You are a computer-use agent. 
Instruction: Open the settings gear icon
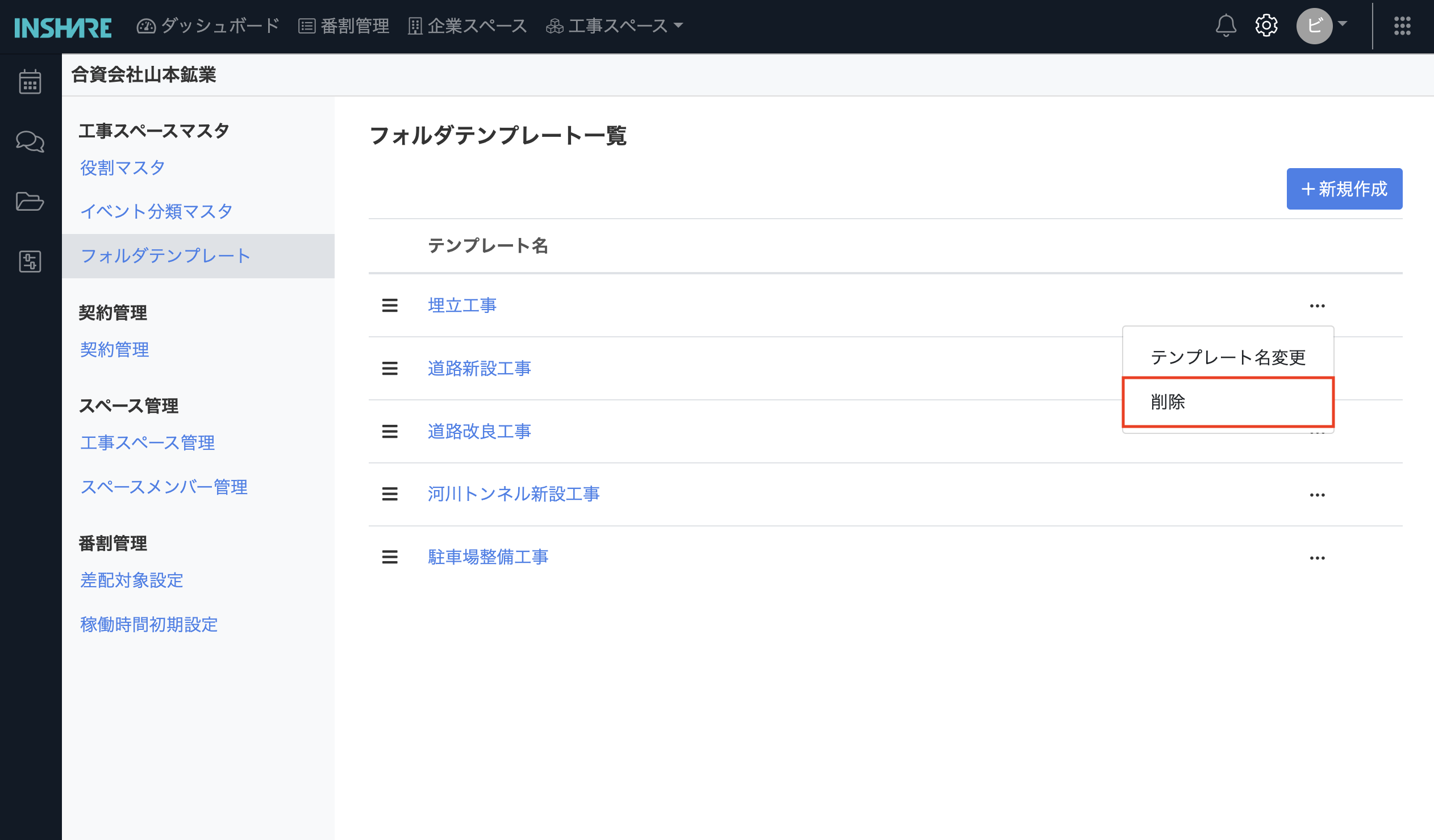[1266, 26]
